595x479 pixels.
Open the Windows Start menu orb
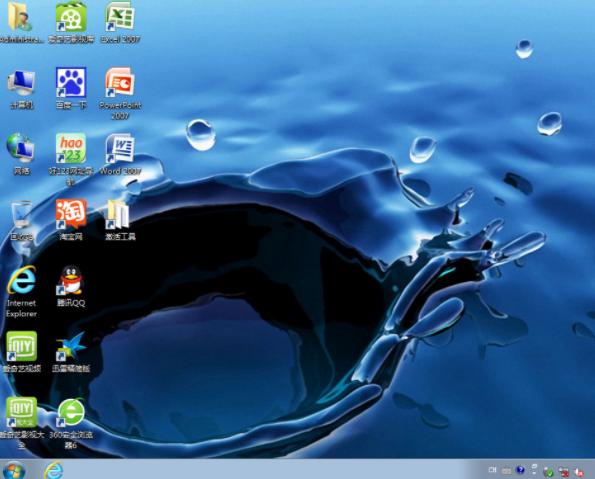coord(14,470)
